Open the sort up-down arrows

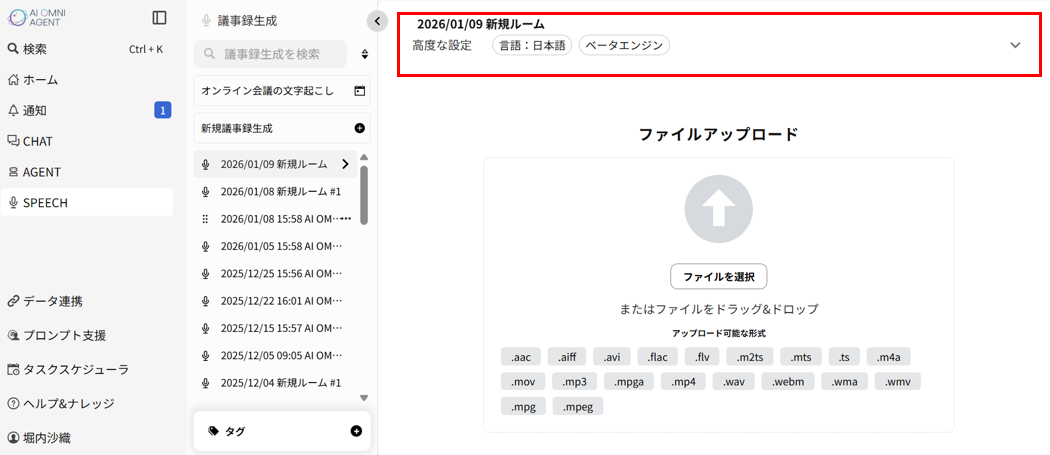pyautogui.click(x=364, y=54)
